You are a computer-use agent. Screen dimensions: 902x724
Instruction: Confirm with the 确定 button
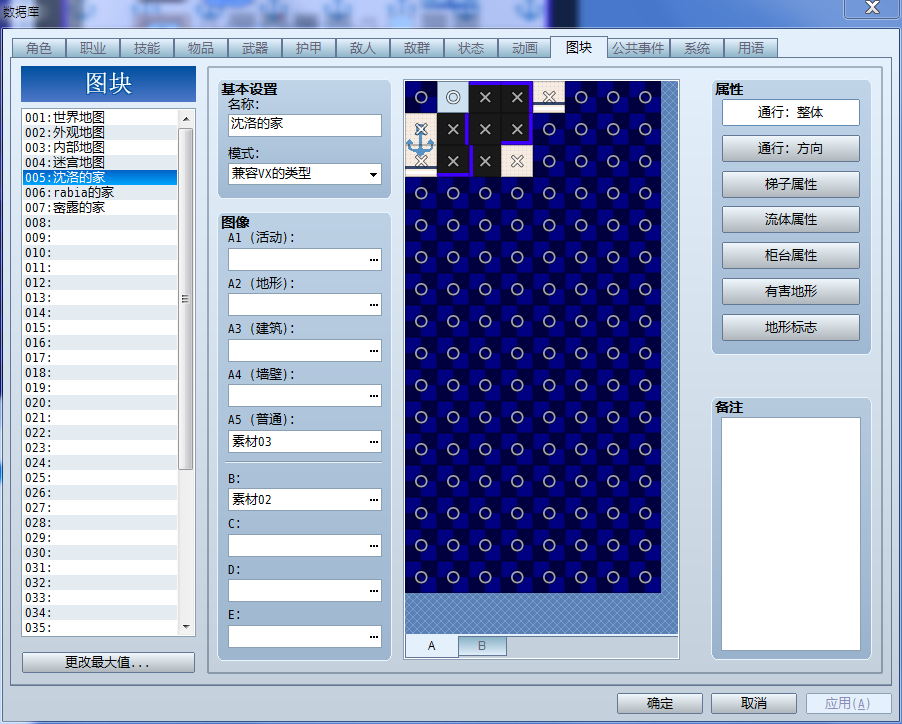pyautogui.click(x=660, y=703)
